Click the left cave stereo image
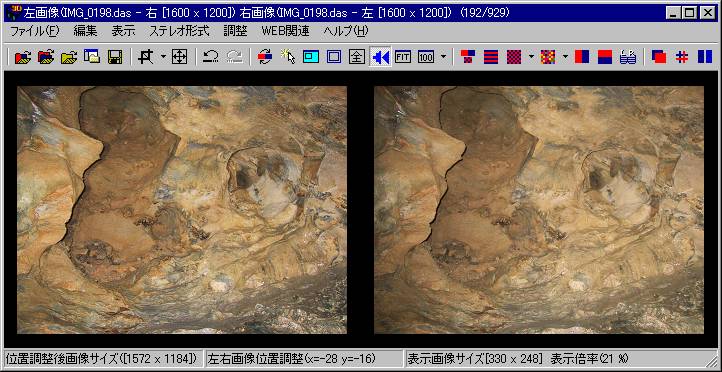Viewport: 722px width, 372px height. tap(182, 210)
